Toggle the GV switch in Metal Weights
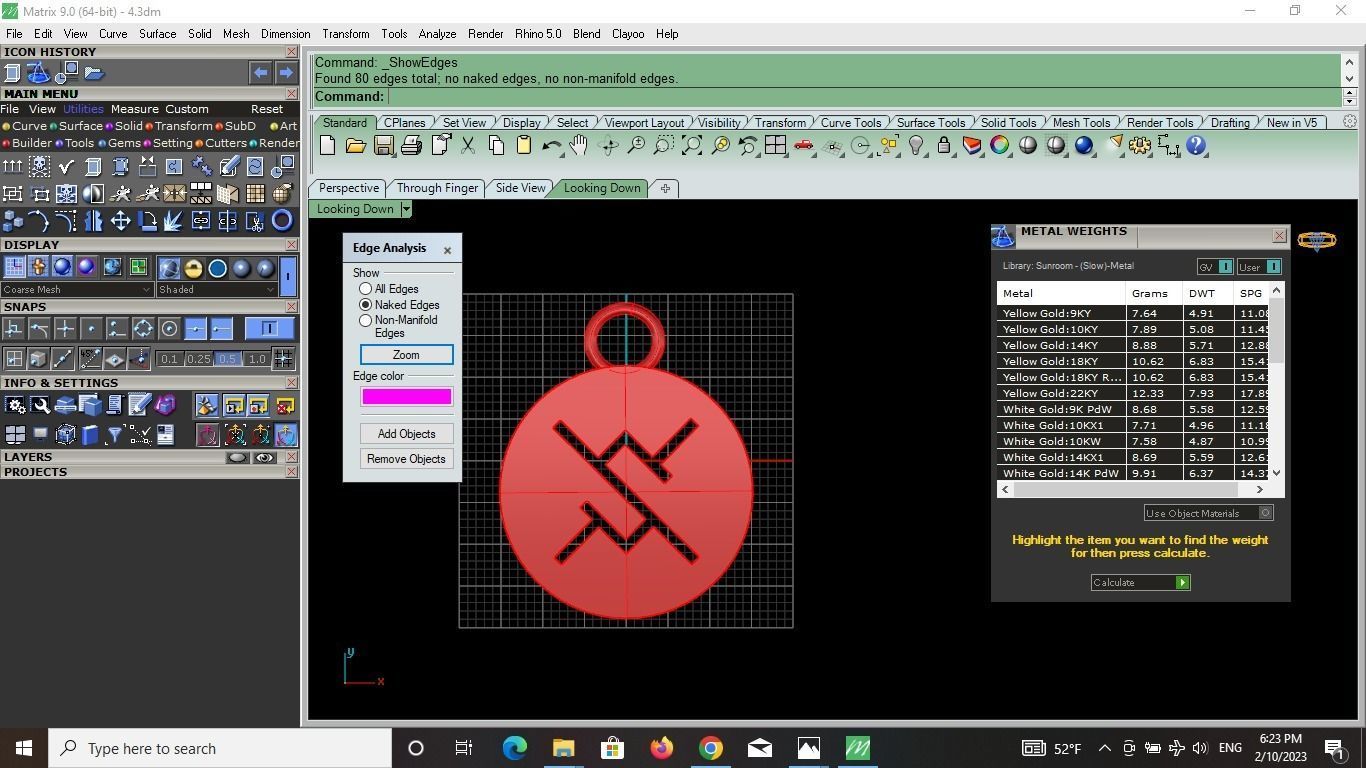 [1225, 267]
